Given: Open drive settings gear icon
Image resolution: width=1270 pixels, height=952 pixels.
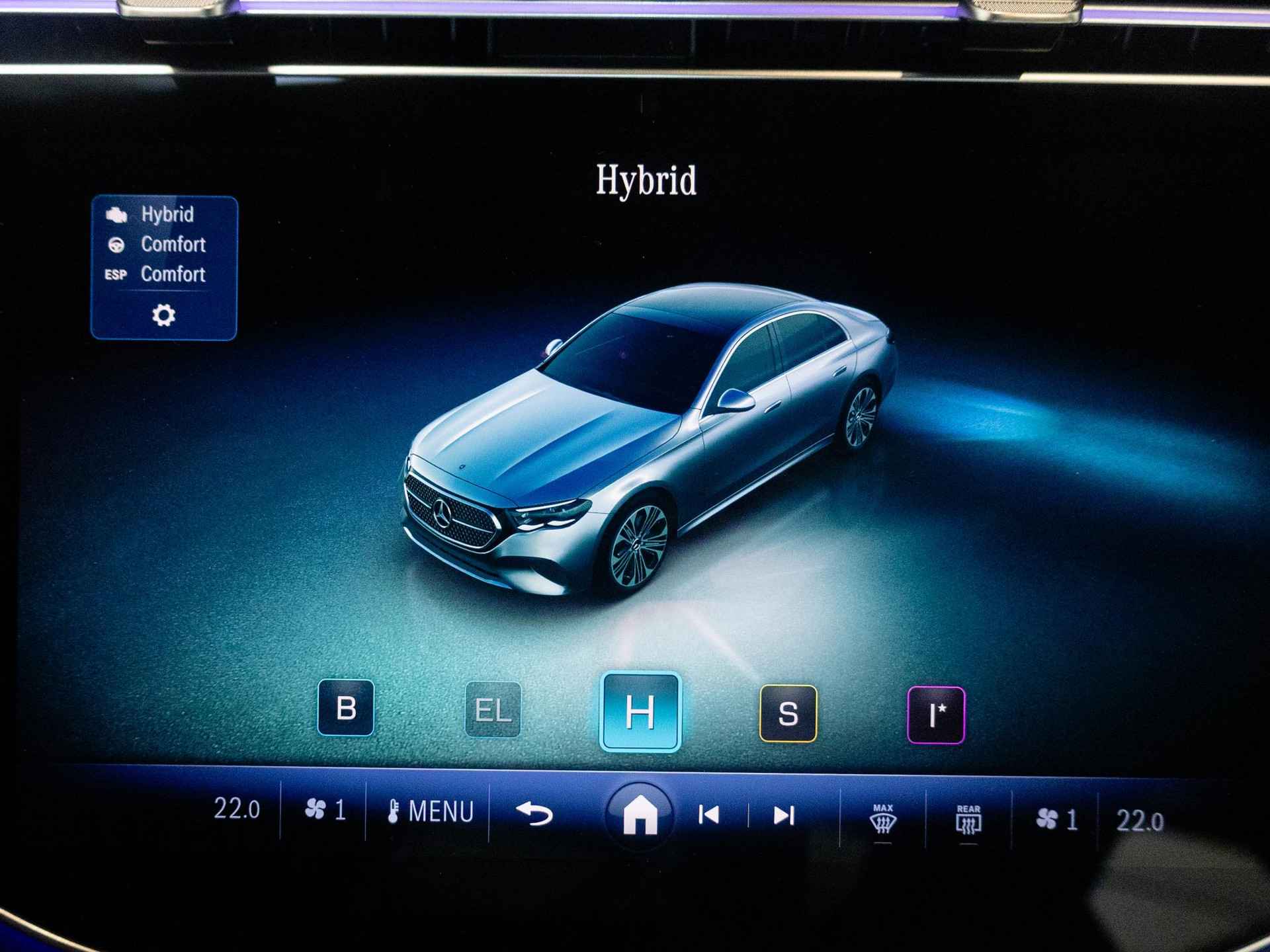Looking at the screenshot, I should [x=163, y=315].
